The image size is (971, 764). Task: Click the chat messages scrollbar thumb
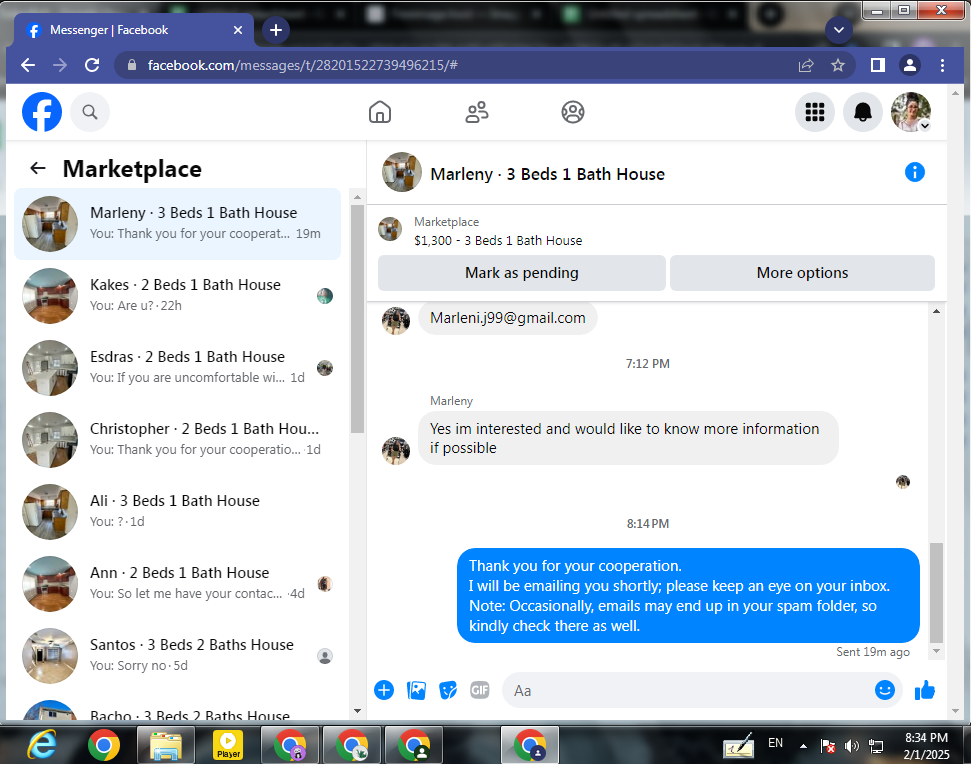[x=936, y=594]
